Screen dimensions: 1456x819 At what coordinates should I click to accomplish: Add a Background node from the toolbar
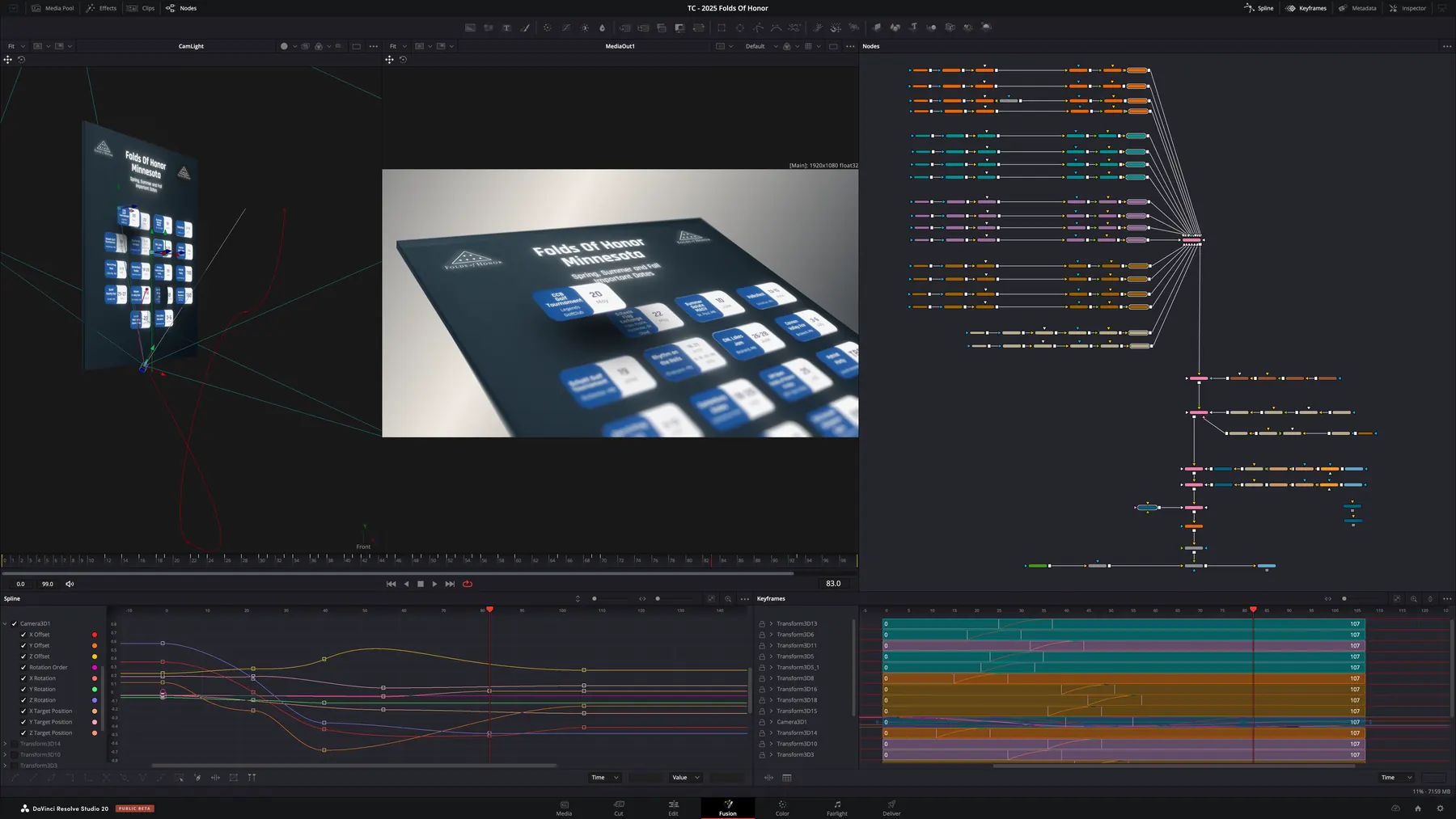click(x=470, y=27)
